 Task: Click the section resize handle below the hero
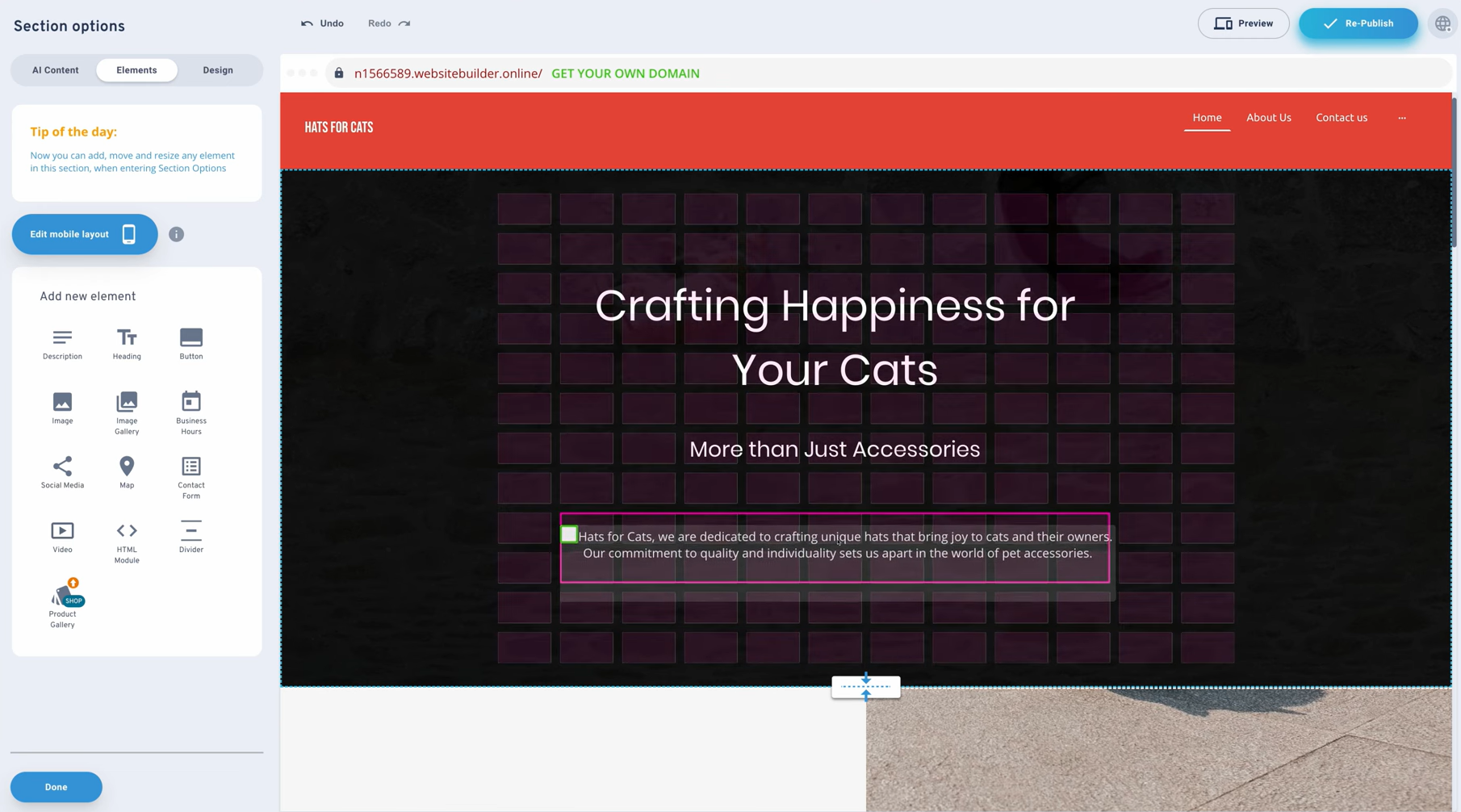pos(865,687)
